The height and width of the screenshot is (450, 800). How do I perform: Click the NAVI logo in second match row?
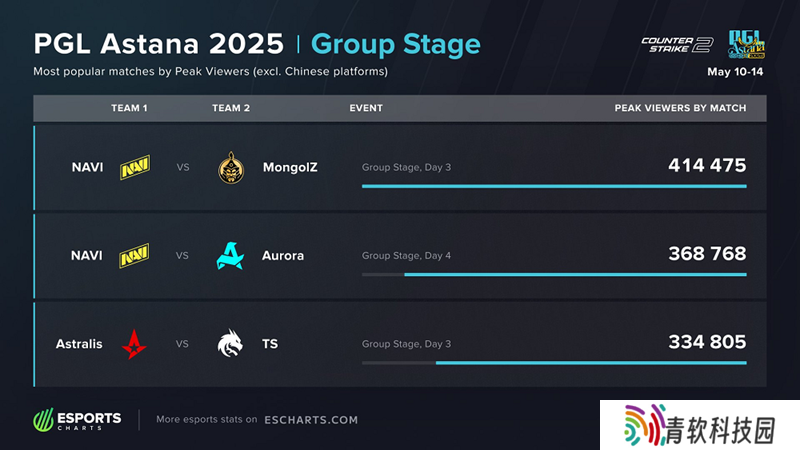pyautogui.click(x=135, y=256)
